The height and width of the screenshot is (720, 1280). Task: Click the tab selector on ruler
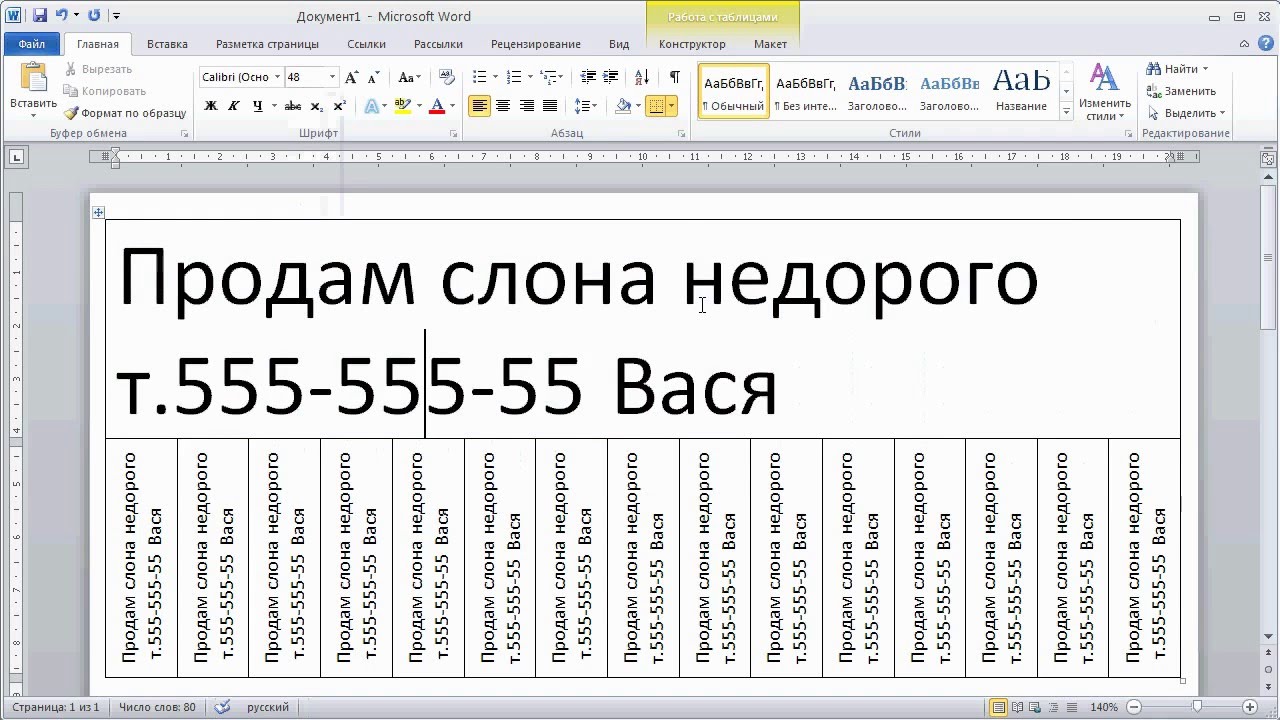[x=16, y=156]
